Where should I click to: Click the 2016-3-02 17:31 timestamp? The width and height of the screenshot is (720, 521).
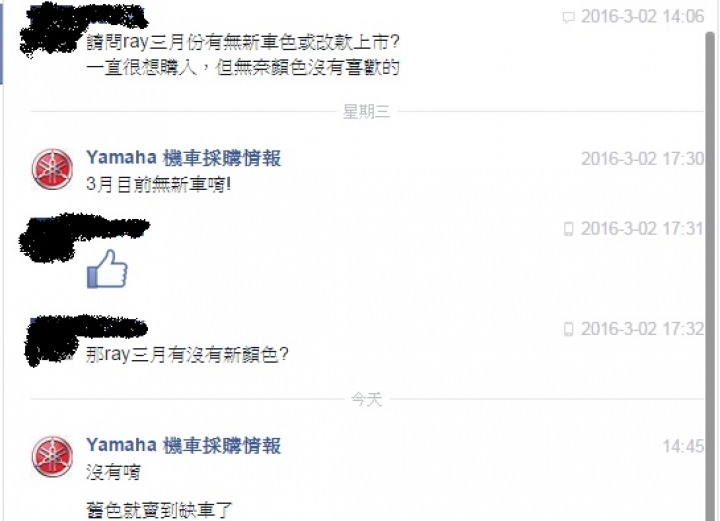pos(642,229)
